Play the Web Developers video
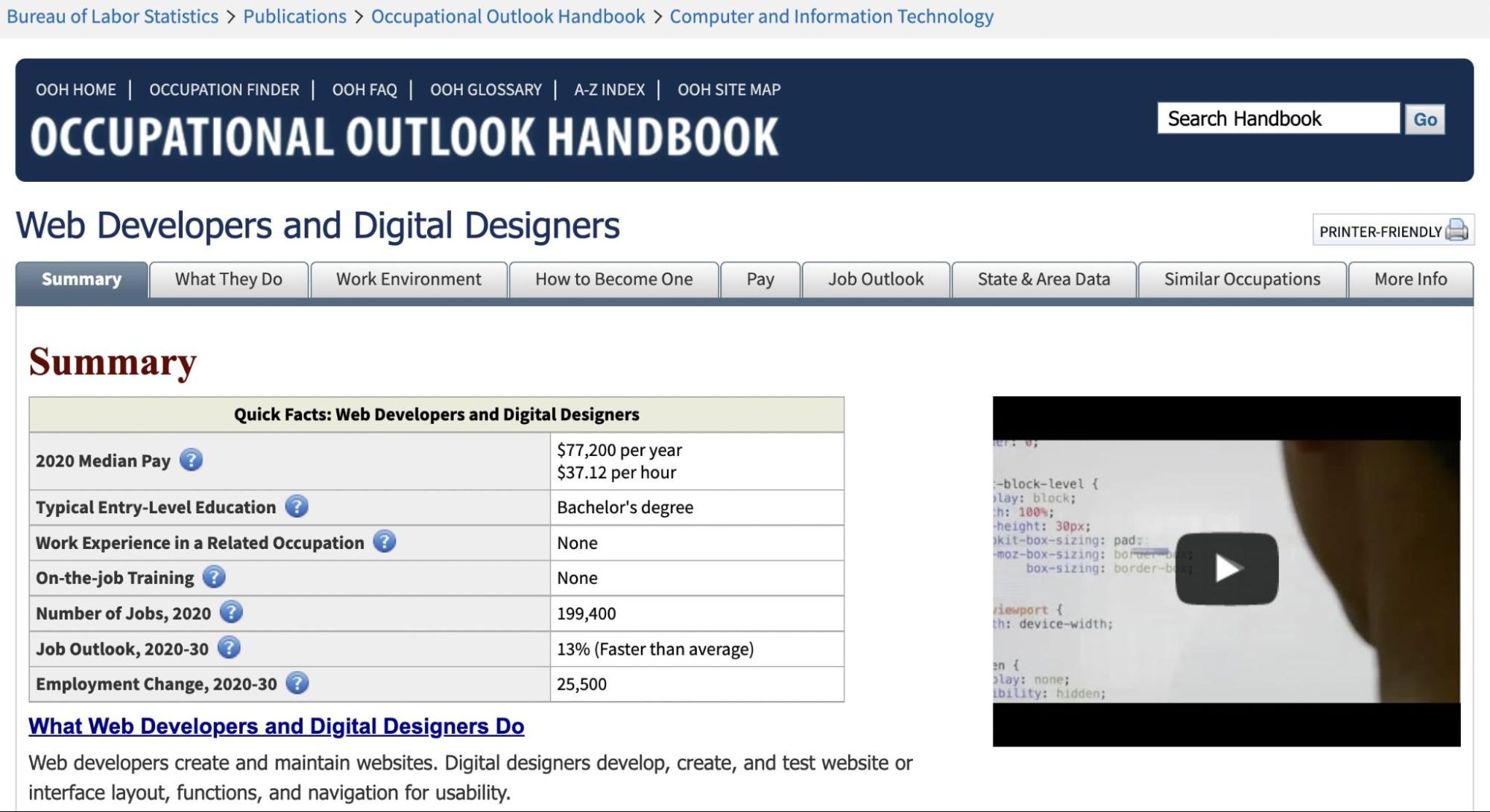The height and width of the screenshot is (812, 1490). tap(1227, 568)
